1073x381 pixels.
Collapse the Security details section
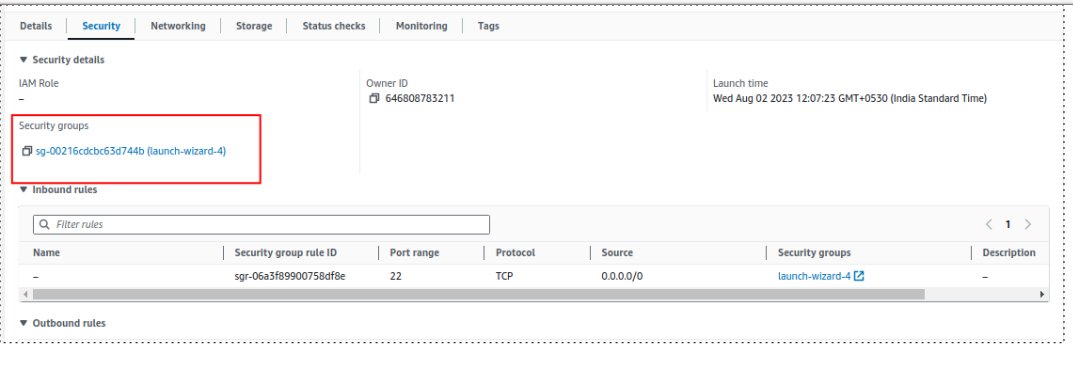[x=23, y=60]
